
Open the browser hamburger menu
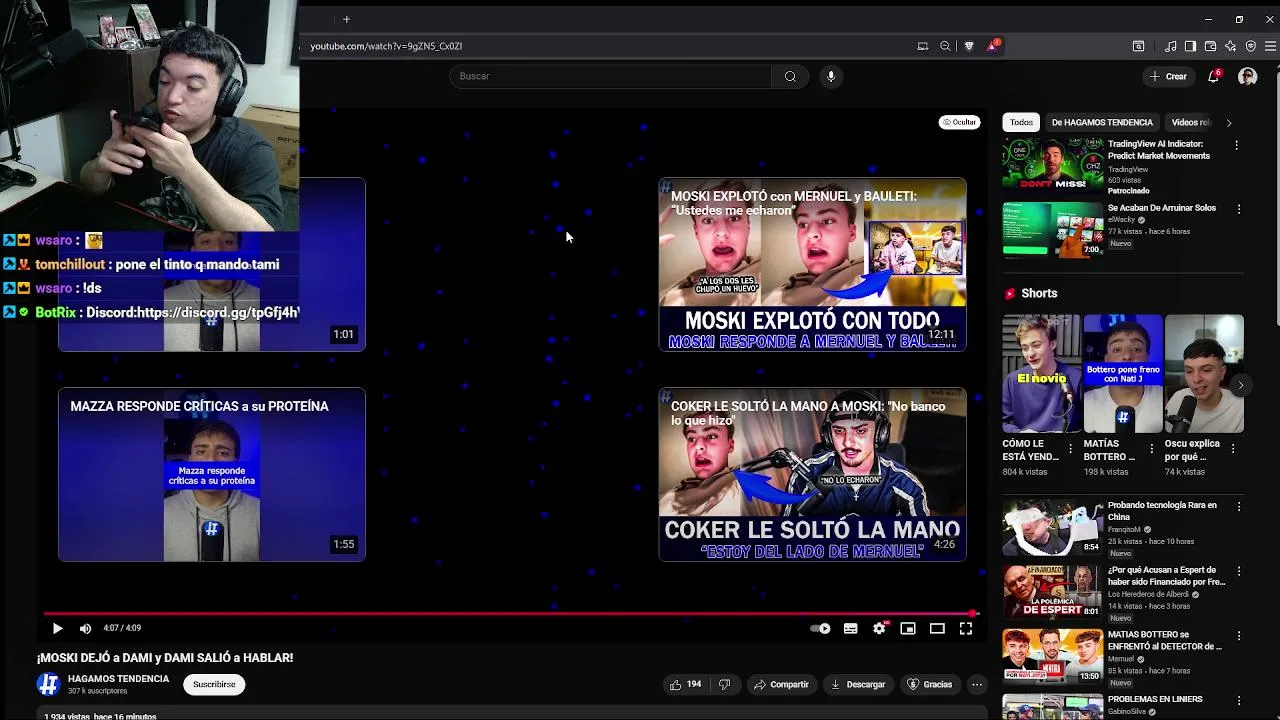pyautogui.click(x=1270, y=46)
